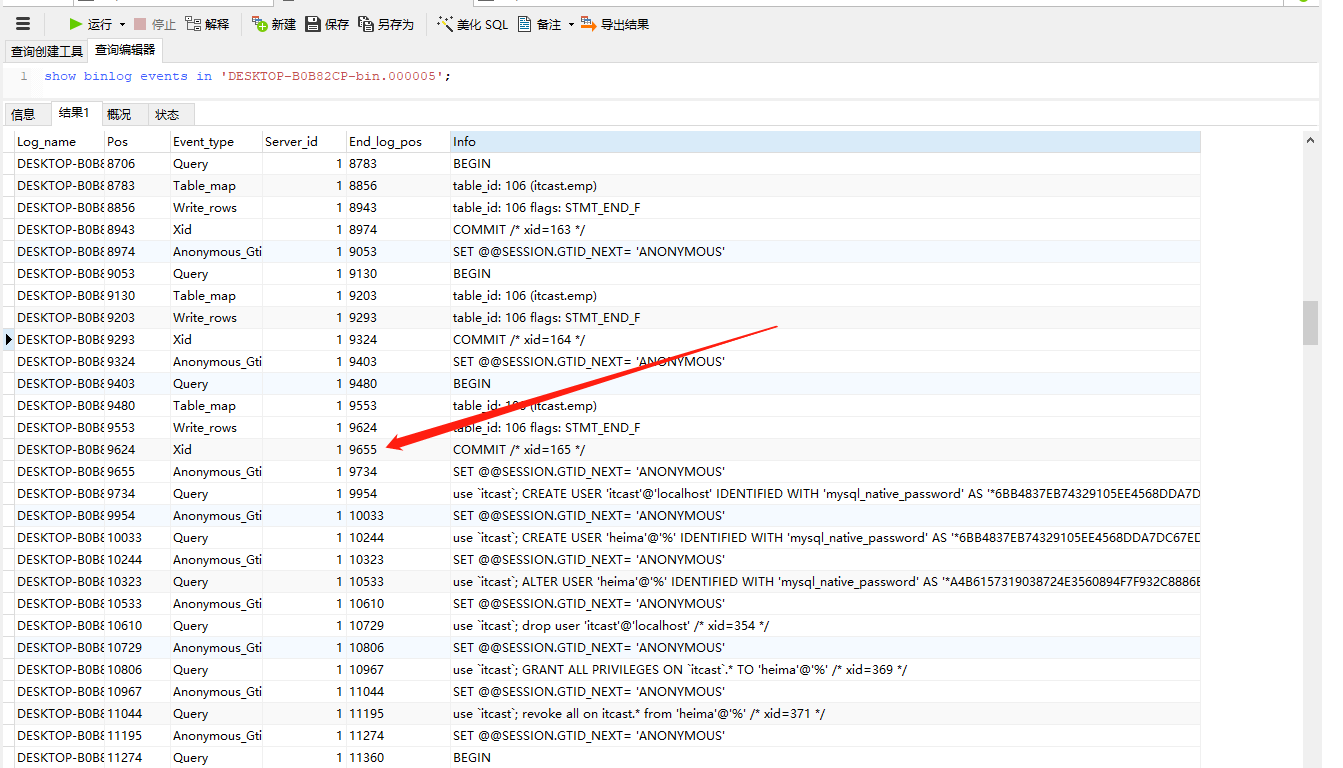Screen dimensions: 1343x768
Task: Select End_log_pos cell 9655
Action: pyautogui.click(x=398, y=450)
